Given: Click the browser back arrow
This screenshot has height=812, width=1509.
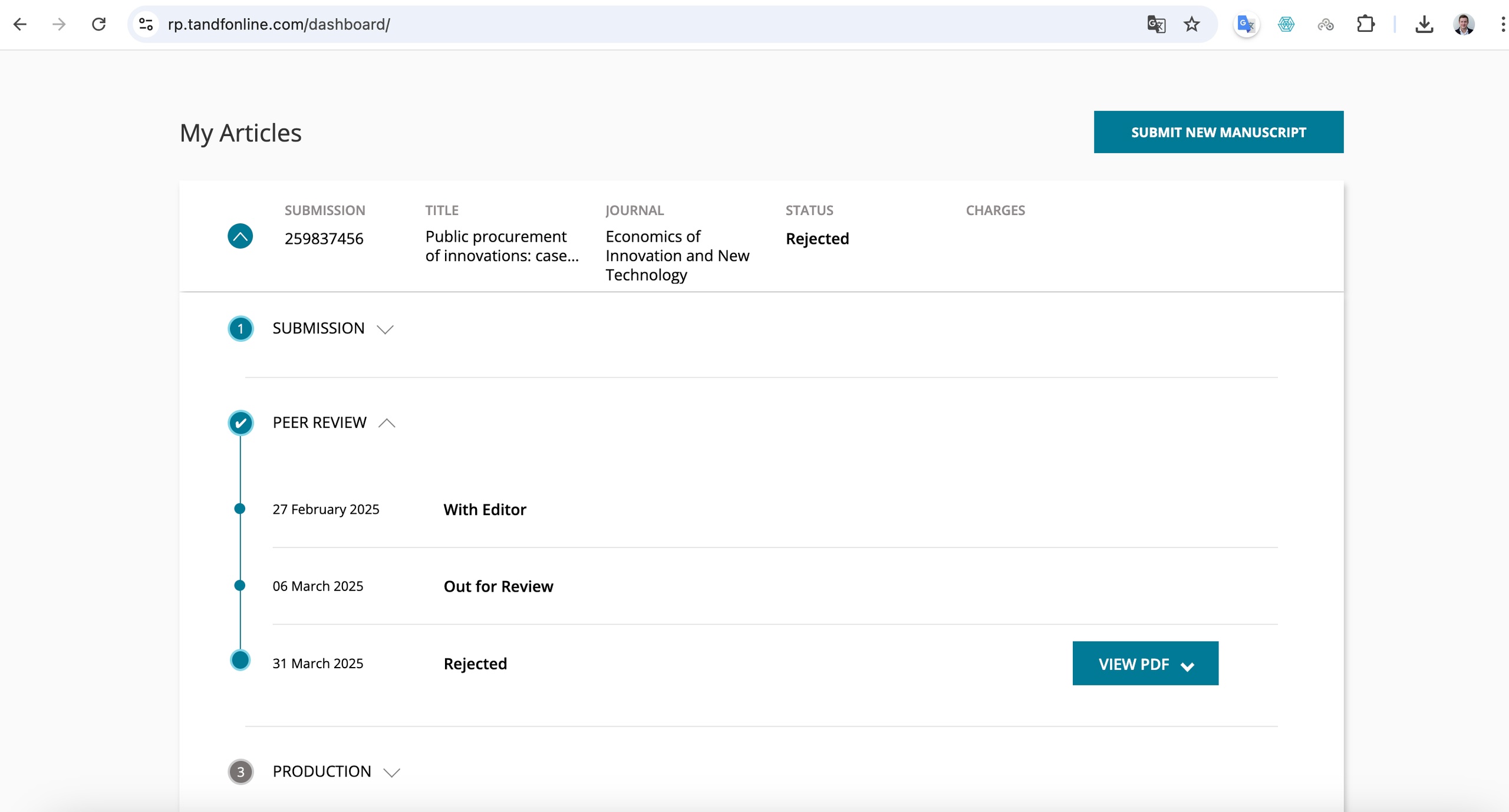Looking at the screenshot, I should (20, 24).
